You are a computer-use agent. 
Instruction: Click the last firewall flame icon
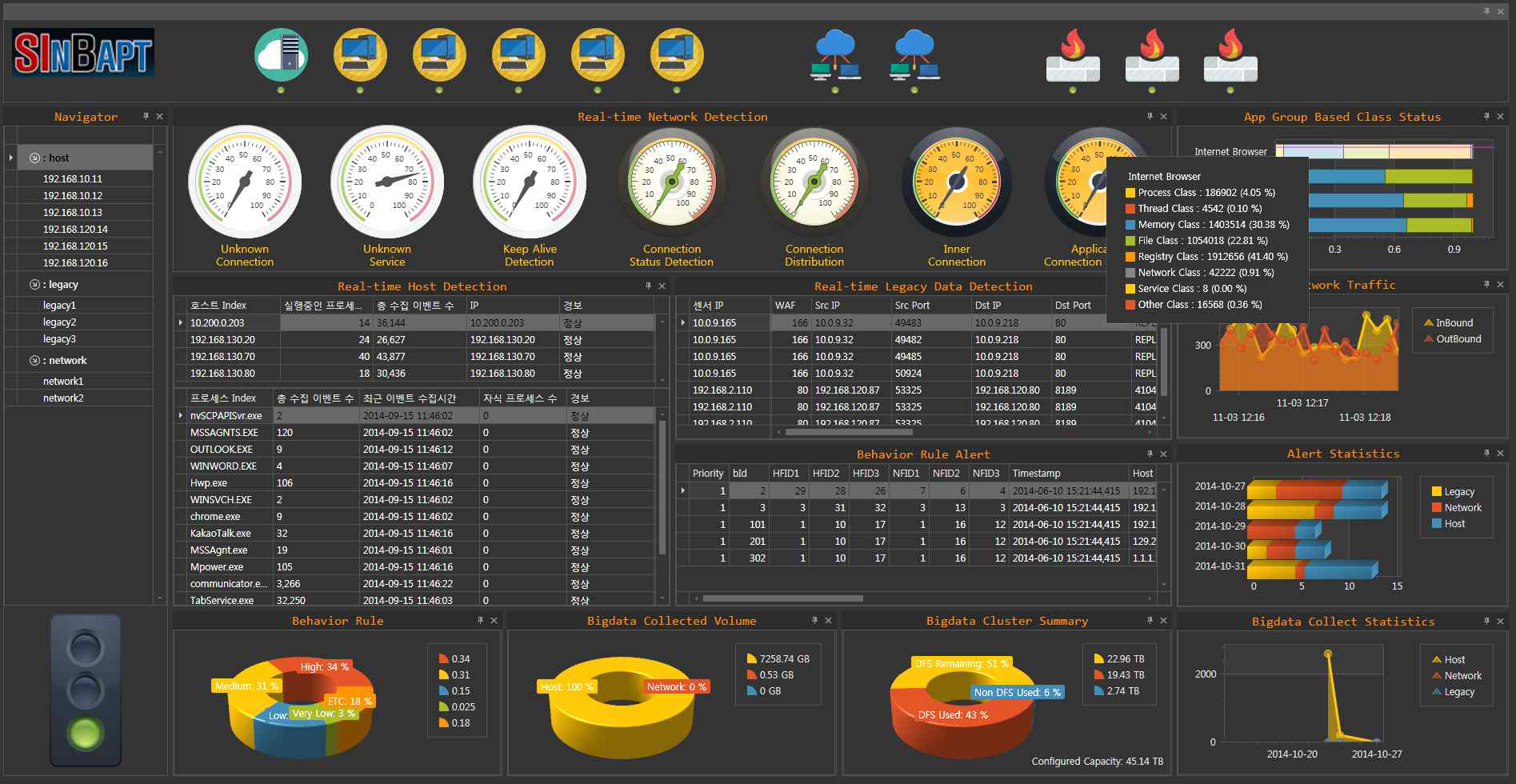pos(1230,54)
